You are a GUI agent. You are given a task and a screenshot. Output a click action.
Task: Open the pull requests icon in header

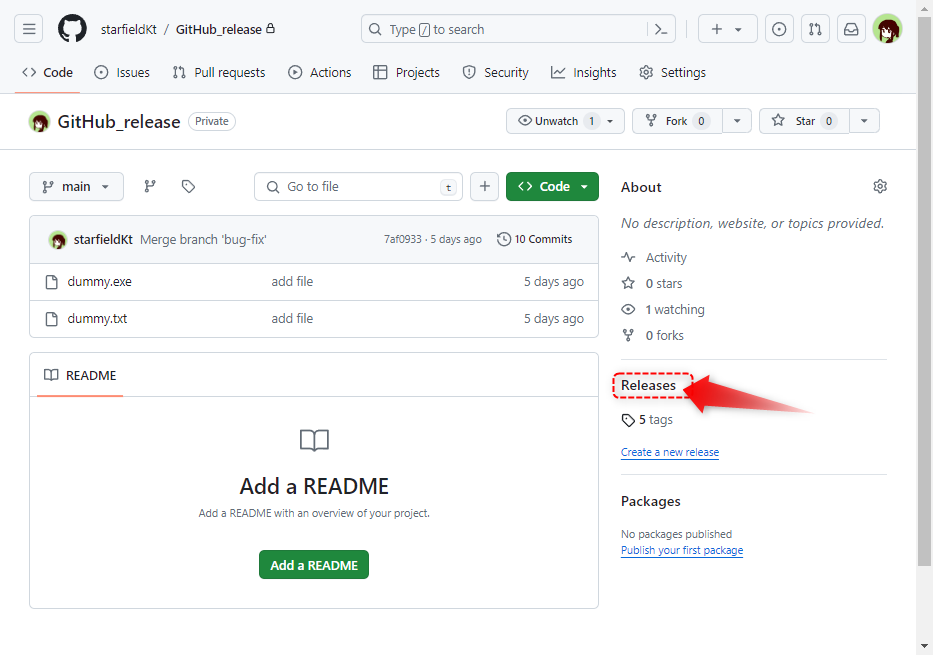click(x=815, y=29)
